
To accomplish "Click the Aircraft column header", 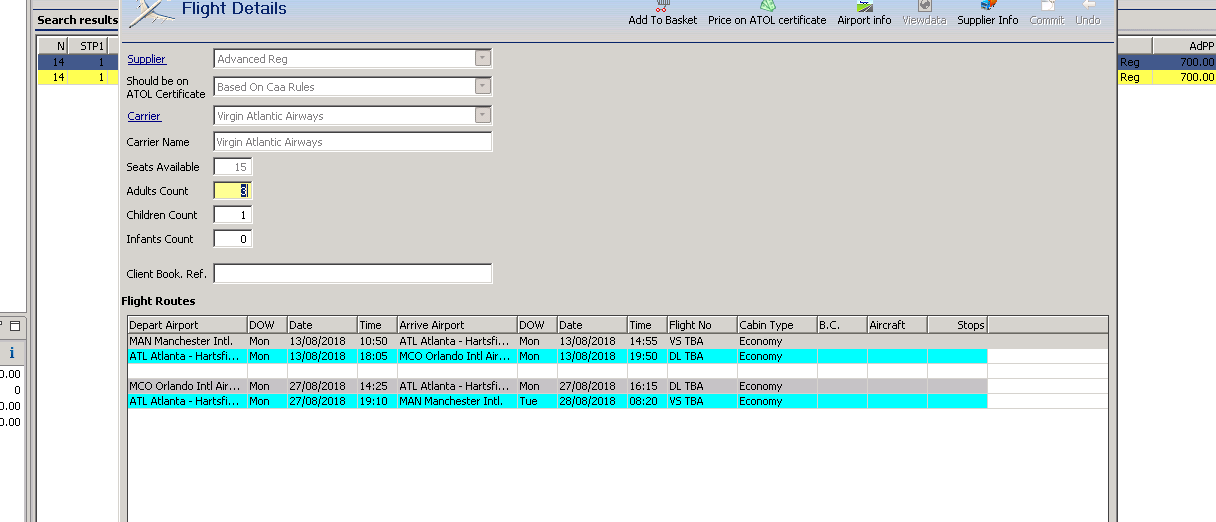I will tap(897, 325).
